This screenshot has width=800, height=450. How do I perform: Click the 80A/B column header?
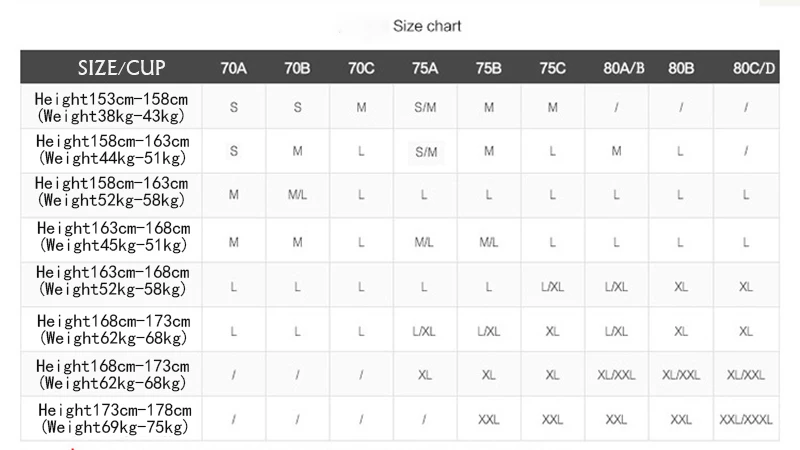[x=623, y=68]
